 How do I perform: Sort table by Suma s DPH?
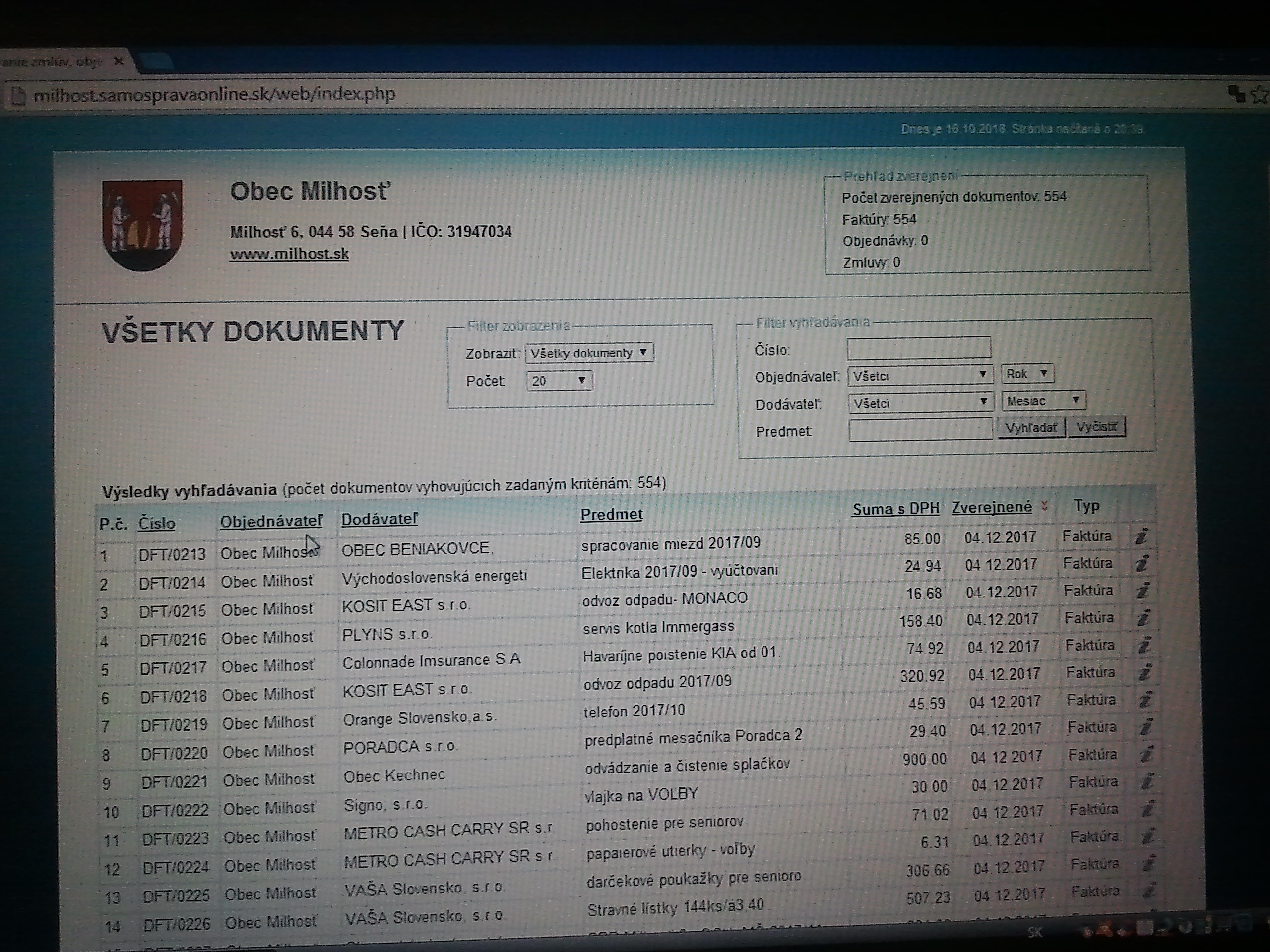(x=895, y=509)
